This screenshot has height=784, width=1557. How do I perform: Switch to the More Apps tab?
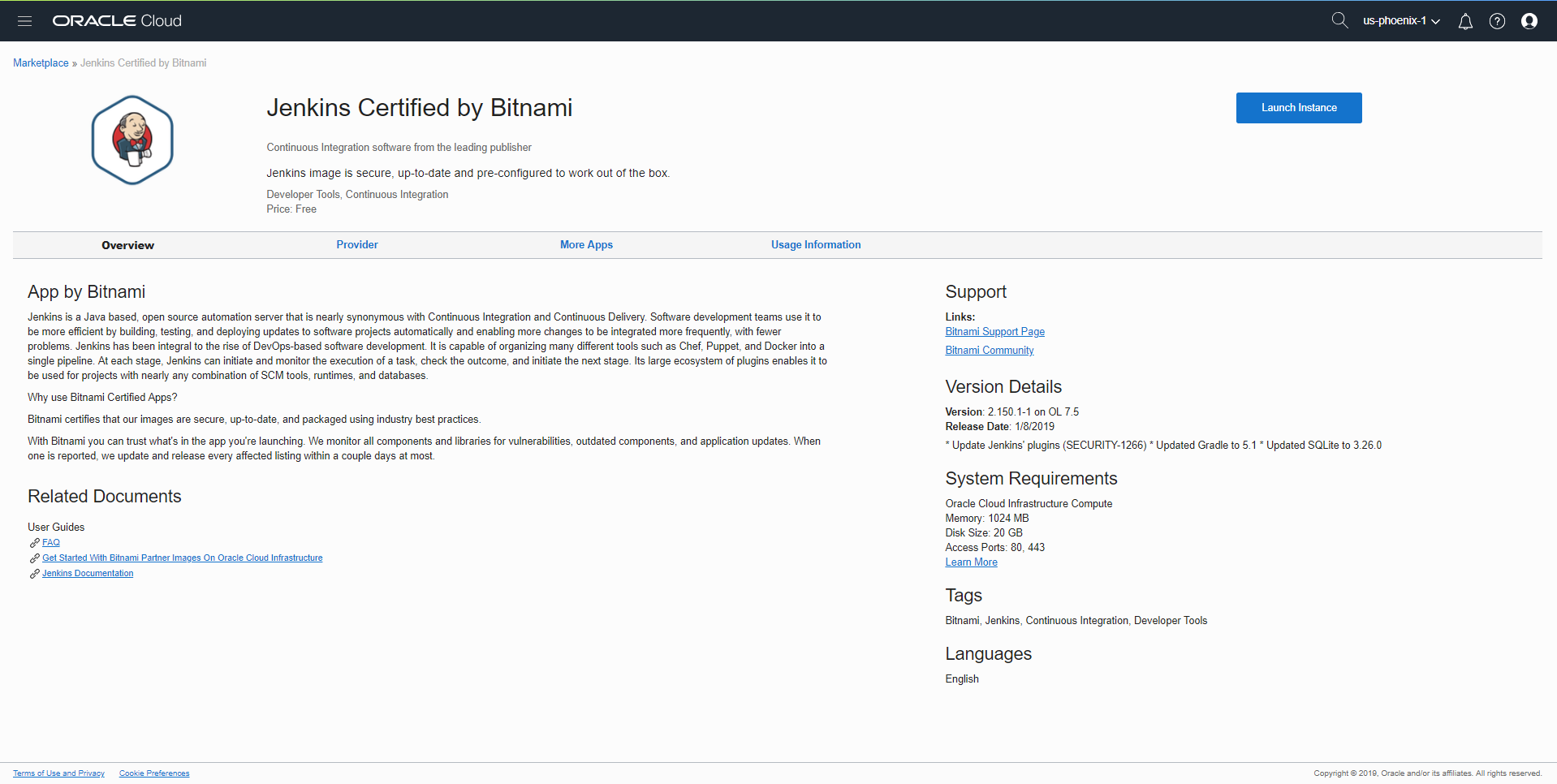586,245
